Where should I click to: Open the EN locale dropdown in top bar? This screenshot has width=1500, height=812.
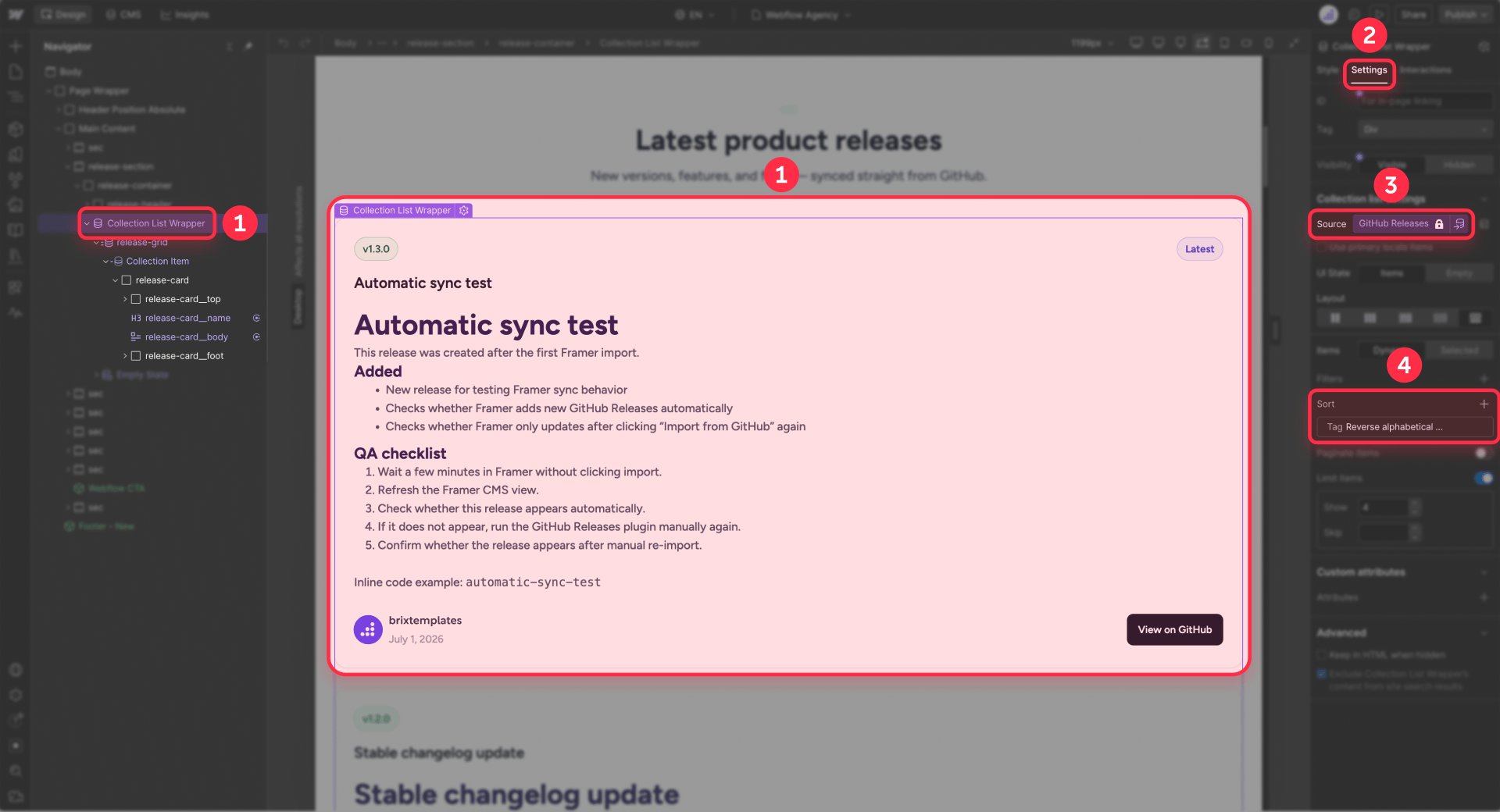(x=695, y=15)
